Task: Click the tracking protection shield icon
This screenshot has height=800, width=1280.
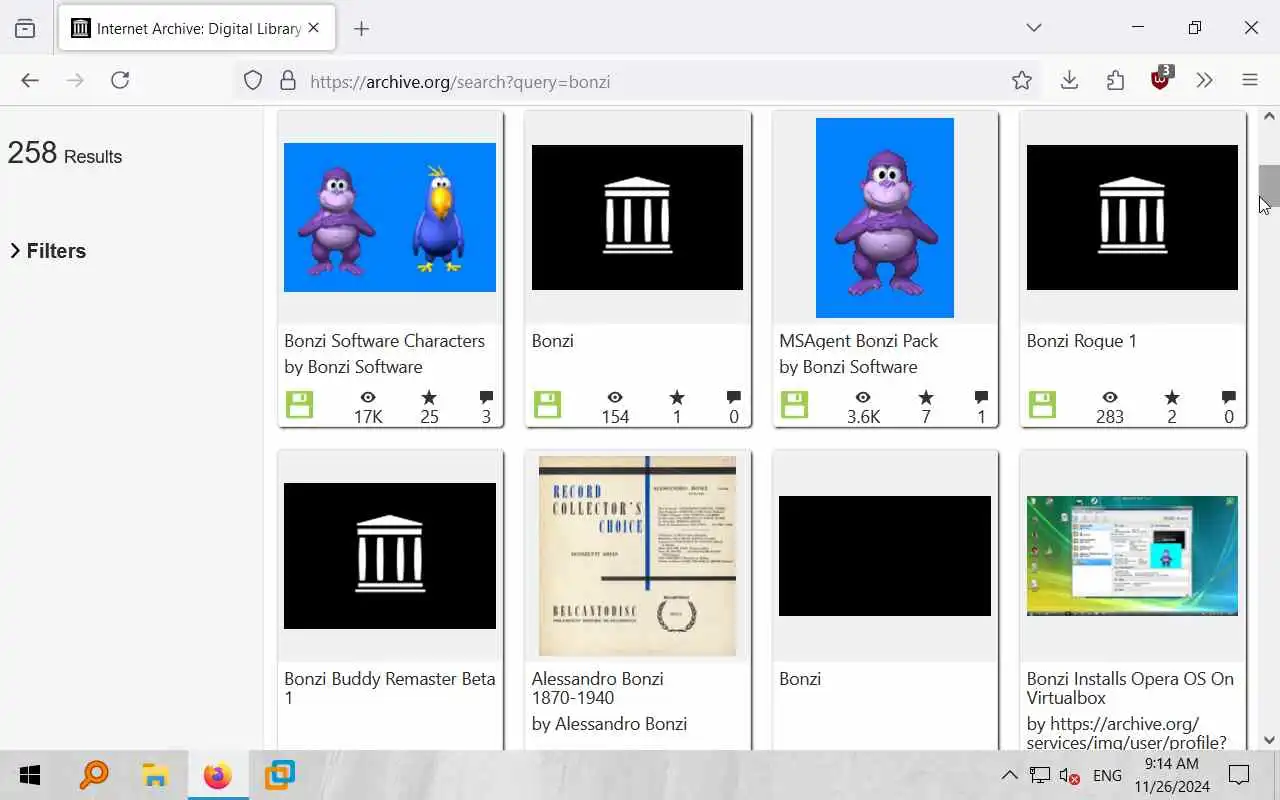Action: tap(253, 81)
